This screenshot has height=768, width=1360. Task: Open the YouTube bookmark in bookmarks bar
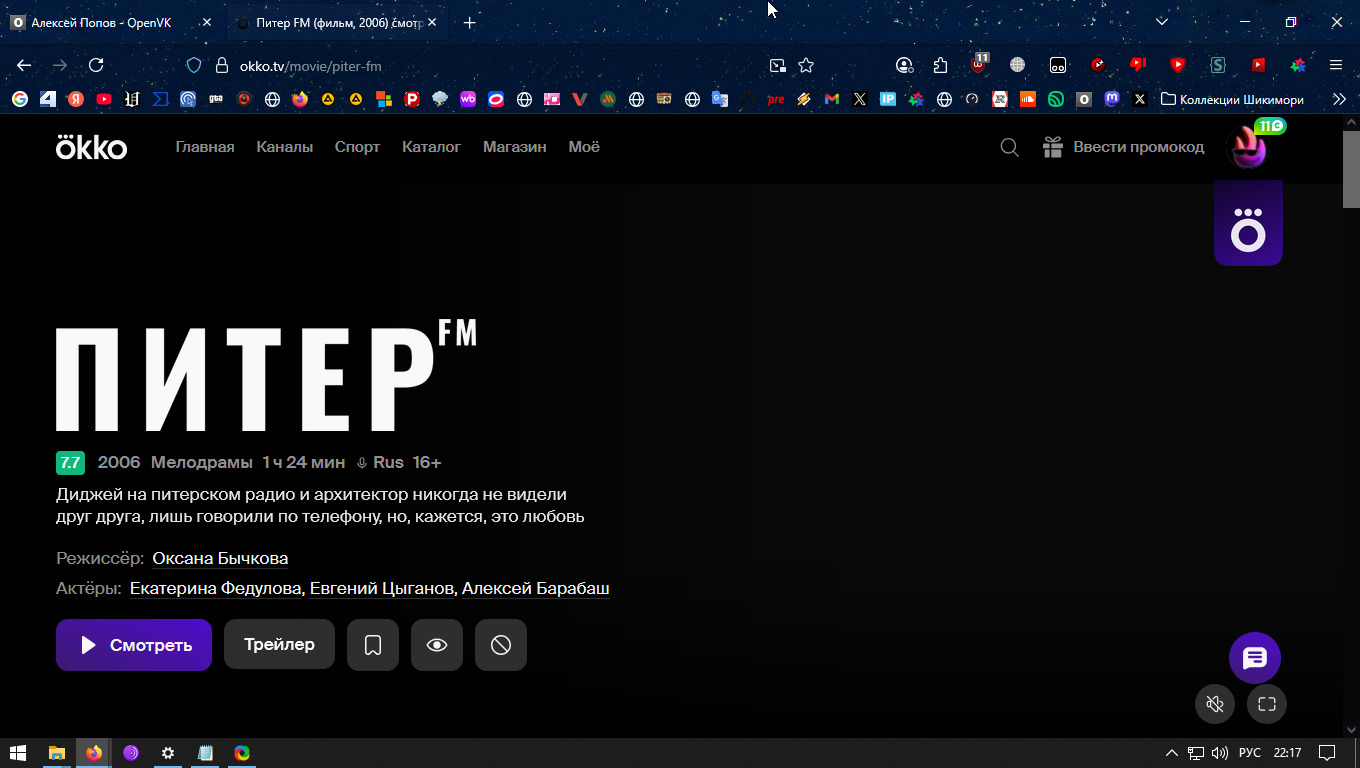click(x=104, y=99)
